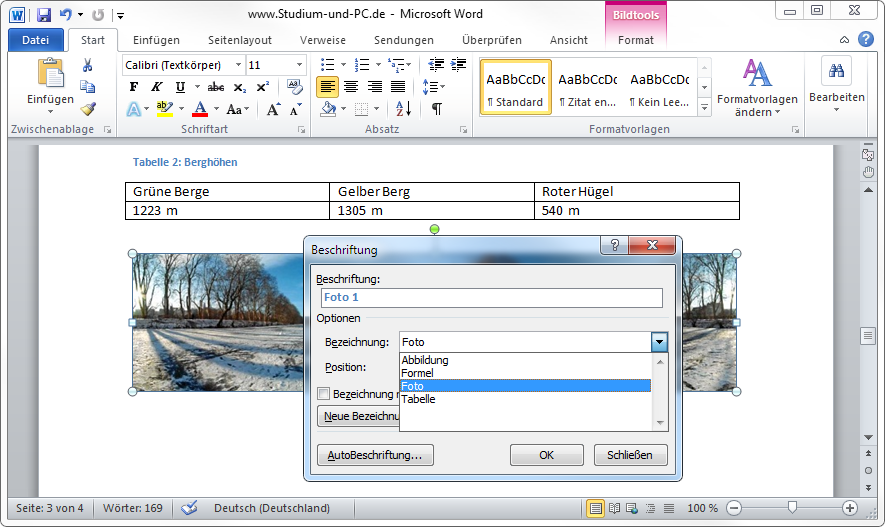The height and width of the screenshot is (527, 885).
Task: Select Tabelle from the label list
Action: pos(525,399)
